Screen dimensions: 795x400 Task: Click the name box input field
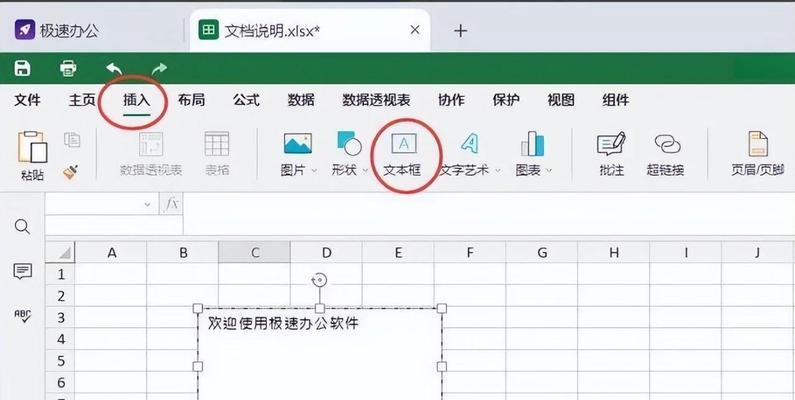(94, 204)
